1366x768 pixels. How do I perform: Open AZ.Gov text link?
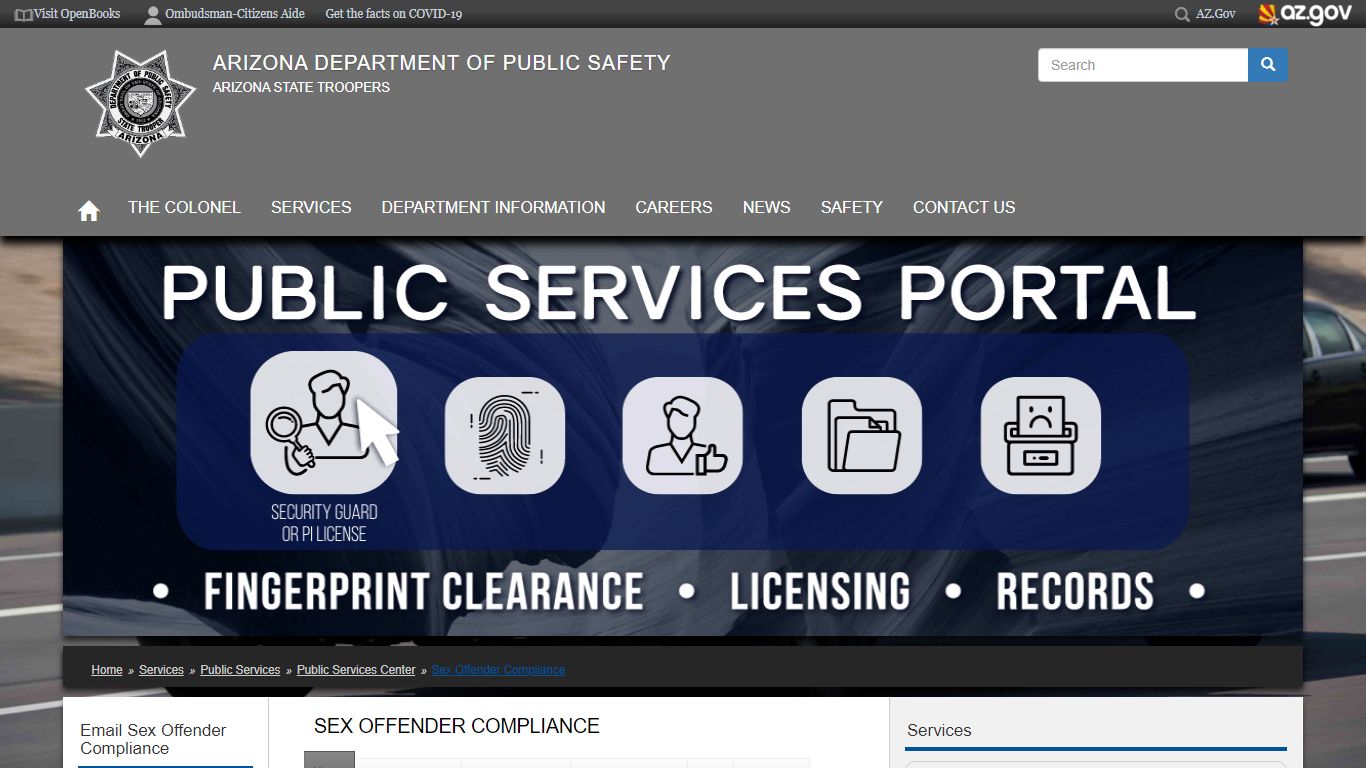[1216, 14]
